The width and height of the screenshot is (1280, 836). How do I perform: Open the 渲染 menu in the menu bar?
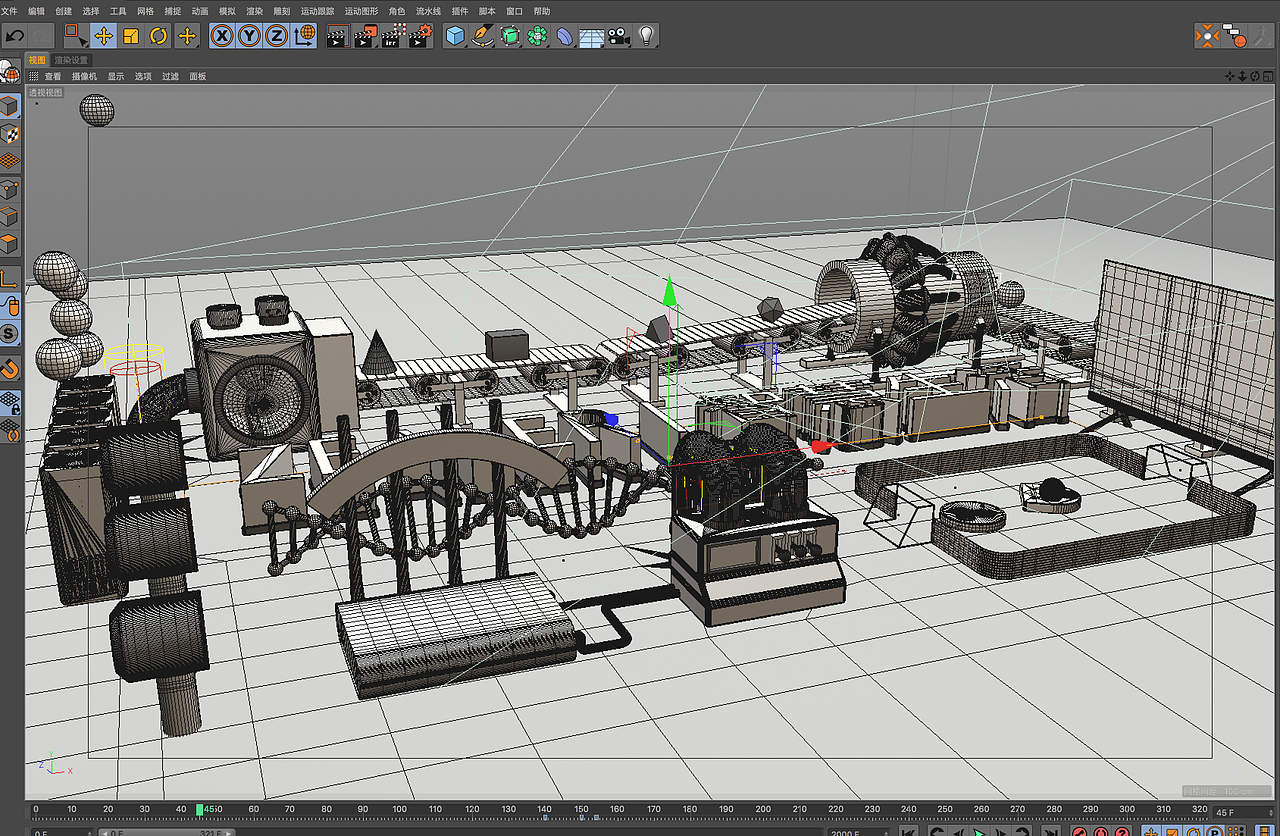[255, 11]
